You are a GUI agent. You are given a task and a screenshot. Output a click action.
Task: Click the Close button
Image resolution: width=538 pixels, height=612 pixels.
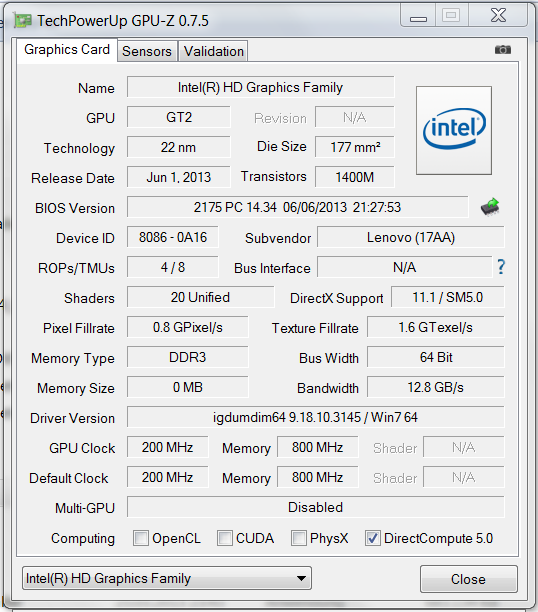point(469,579)
